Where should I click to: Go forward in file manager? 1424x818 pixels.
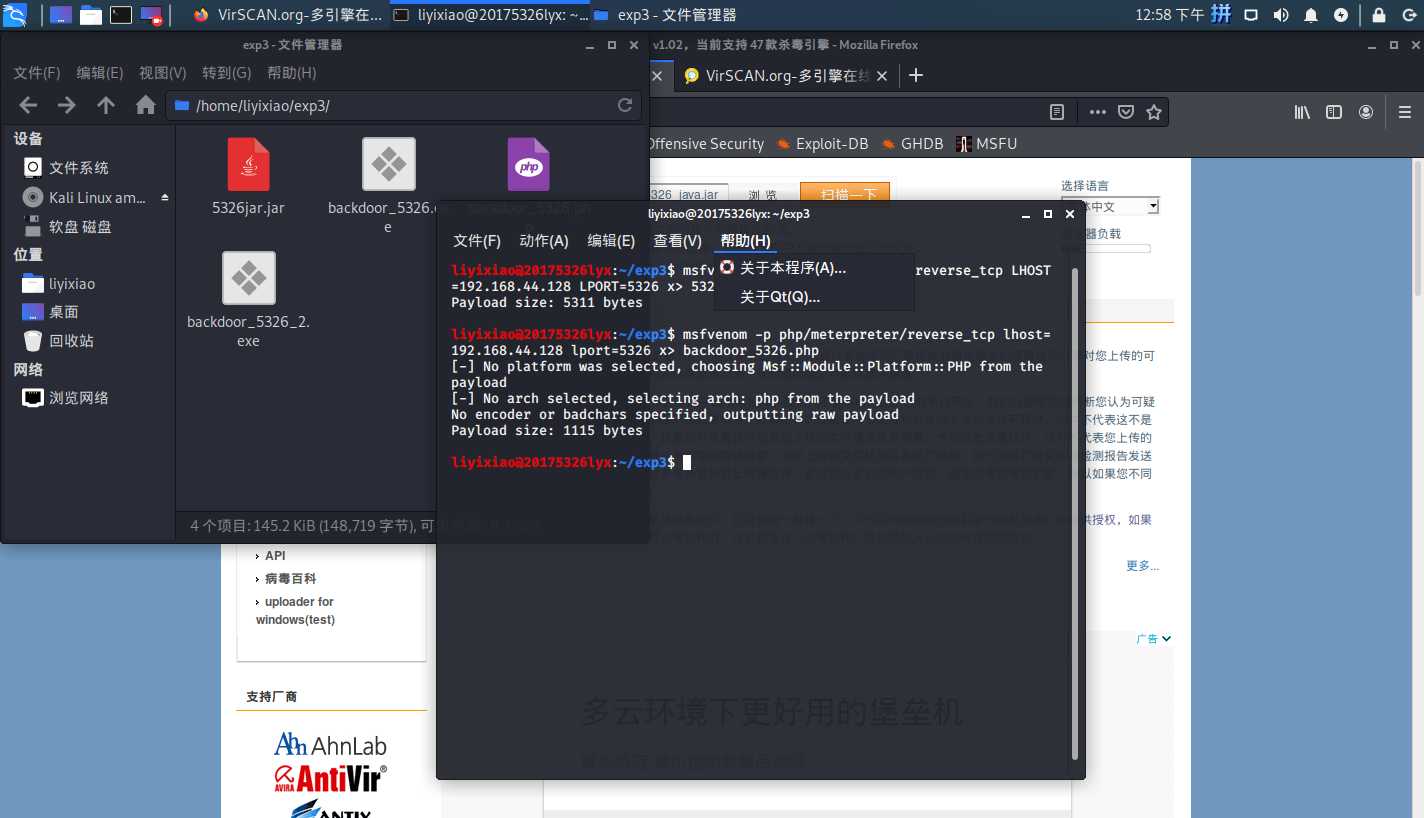click(x=66, y=105)
